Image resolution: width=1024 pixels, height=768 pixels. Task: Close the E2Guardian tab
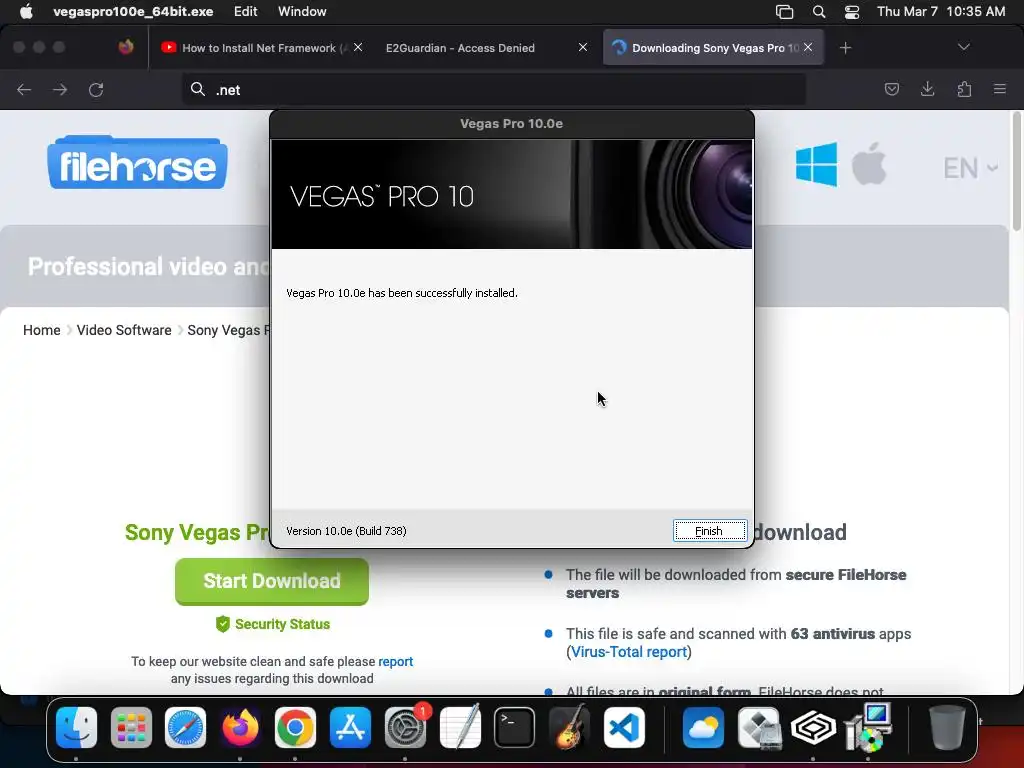(x=583, y=47)
